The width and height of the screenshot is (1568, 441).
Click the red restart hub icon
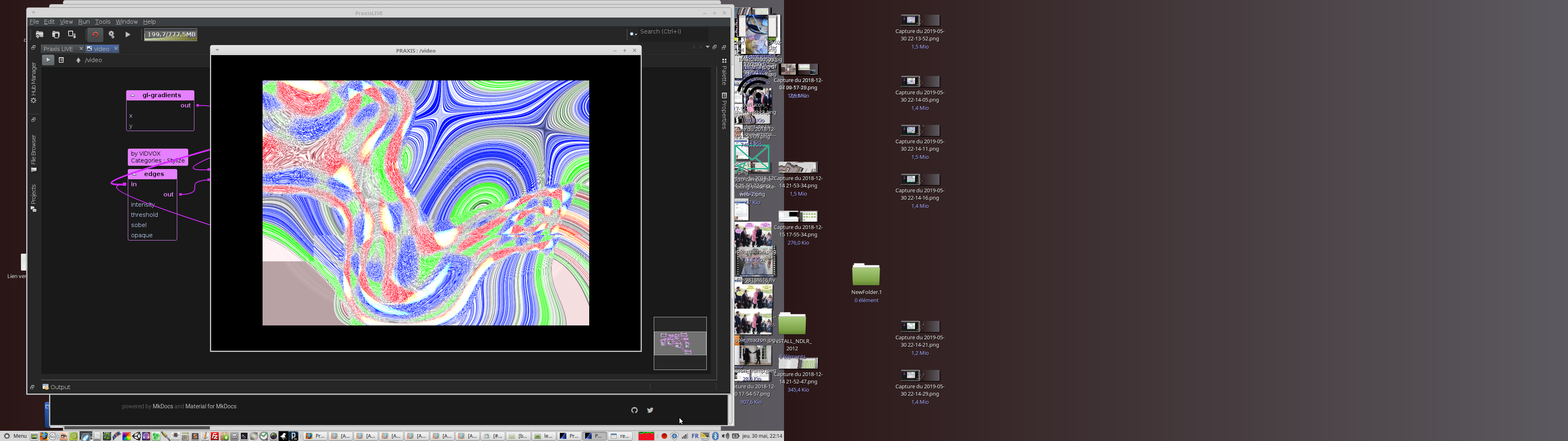(x=95, y=35)
